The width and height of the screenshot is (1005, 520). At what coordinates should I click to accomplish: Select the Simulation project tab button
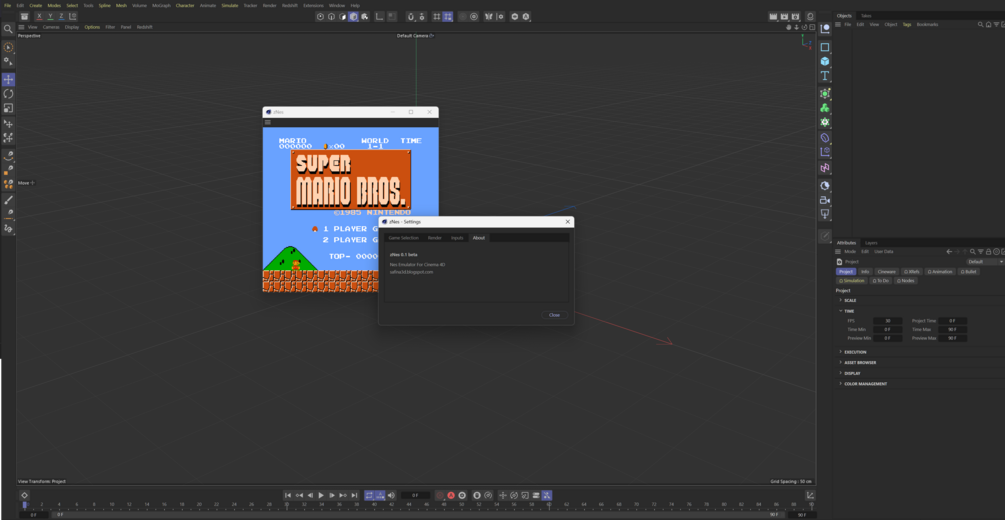[852, 281]
